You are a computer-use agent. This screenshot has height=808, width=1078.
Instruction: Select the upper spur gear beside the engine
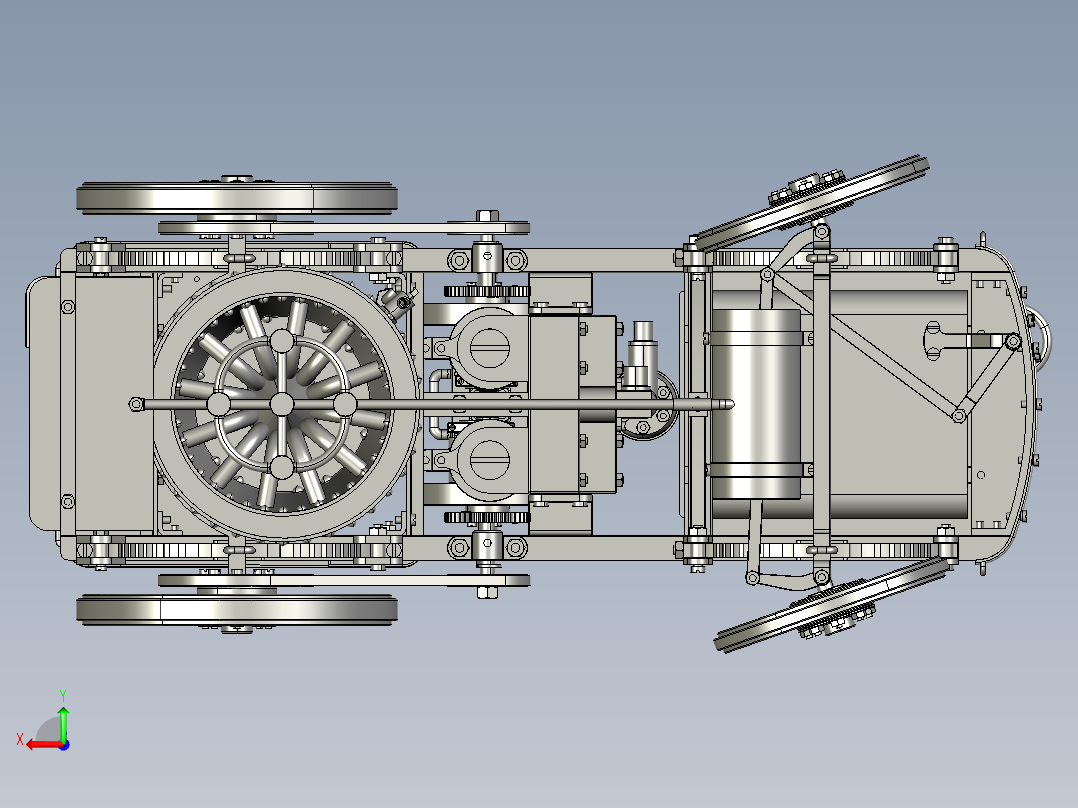click(x=487, y=292)
